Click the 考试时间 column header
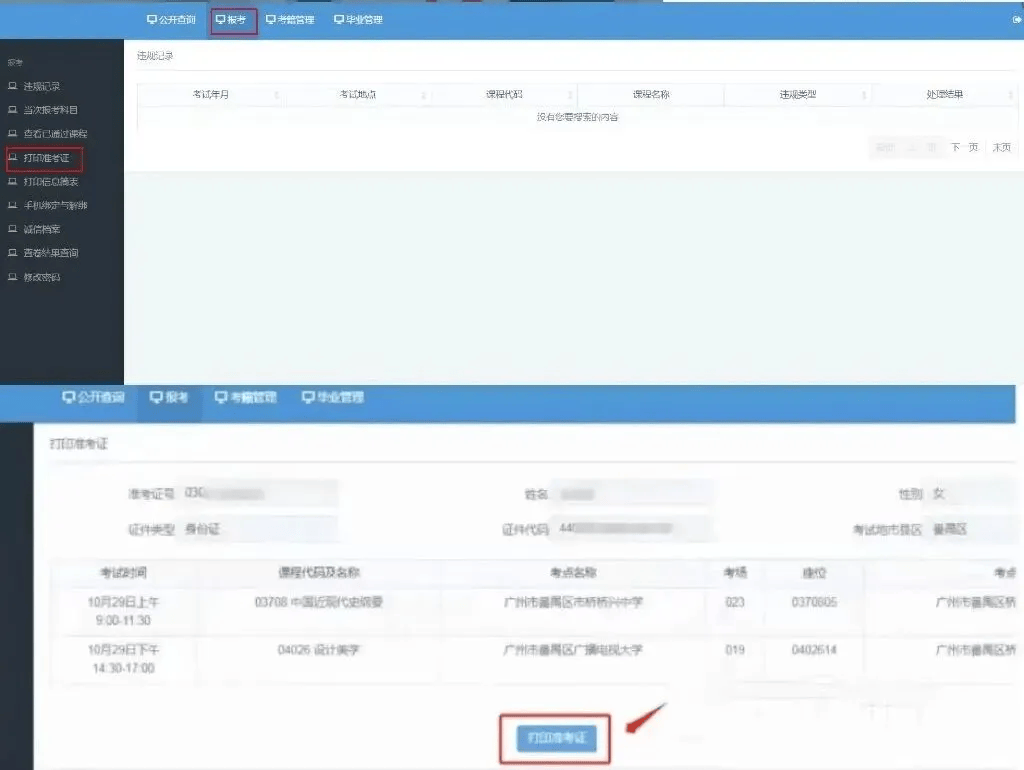This screenshot has width=1024, height=770. [x=123, y=573]
